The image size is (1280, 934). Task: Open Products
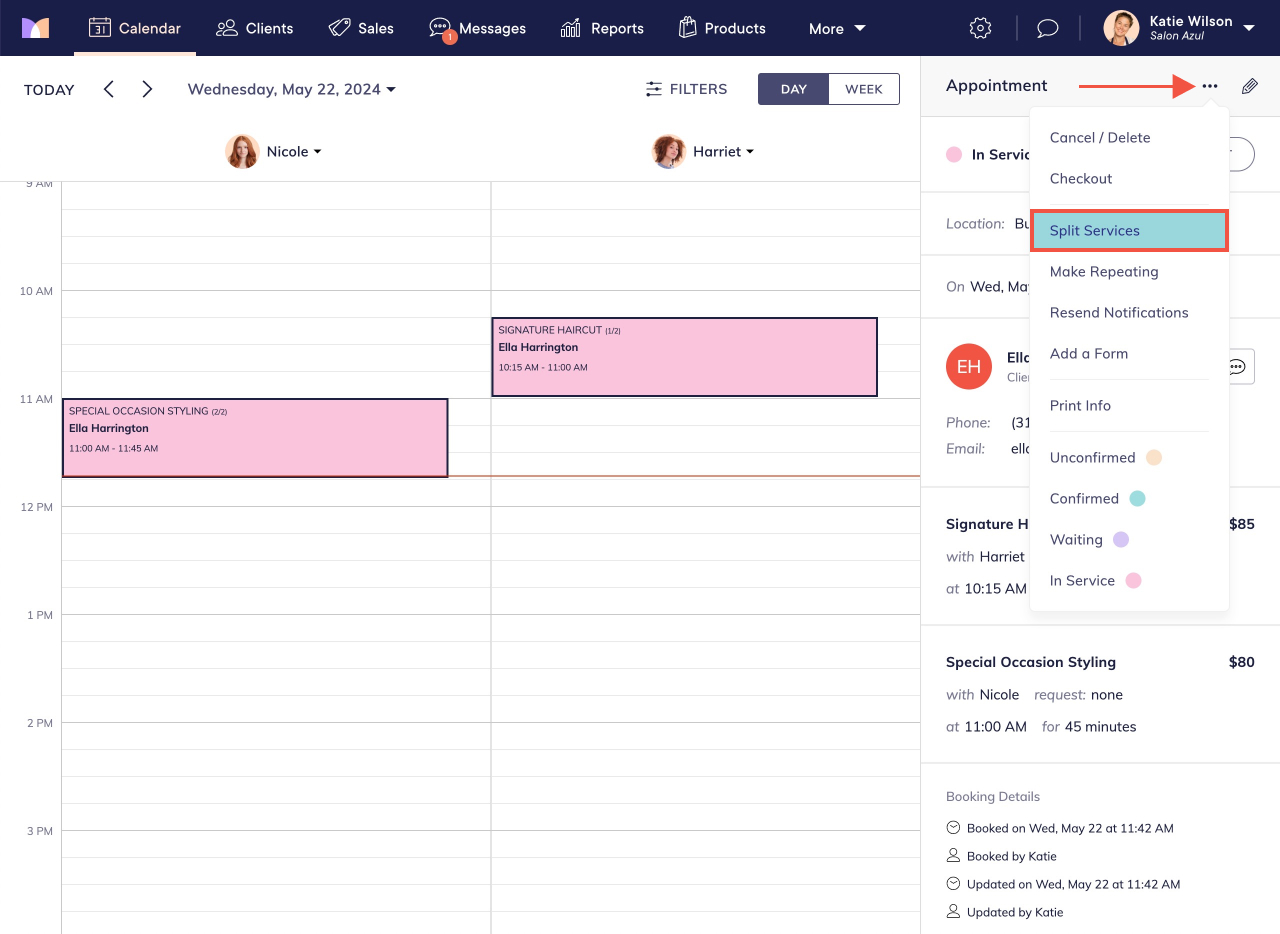[x=722, y=28]
